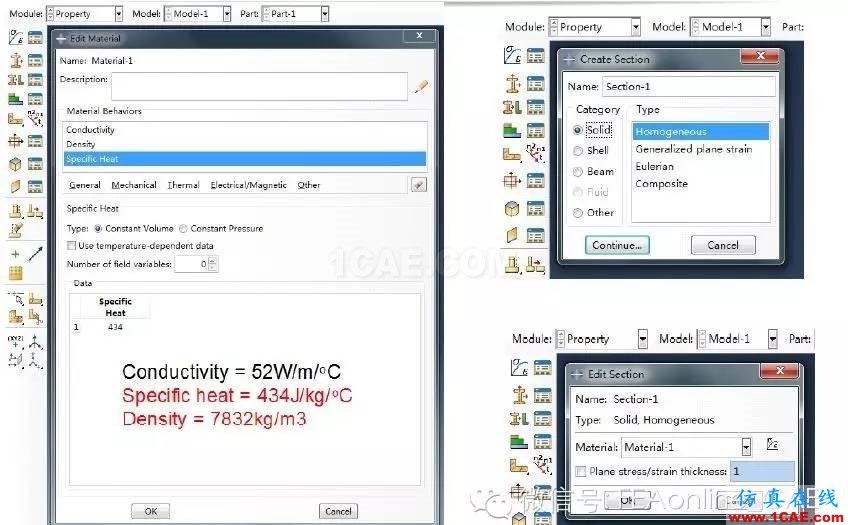This screenshot has width=848, height=525.
Task: Open Section Manager icon beside Edit Material dialog
Action: (35, 59)
